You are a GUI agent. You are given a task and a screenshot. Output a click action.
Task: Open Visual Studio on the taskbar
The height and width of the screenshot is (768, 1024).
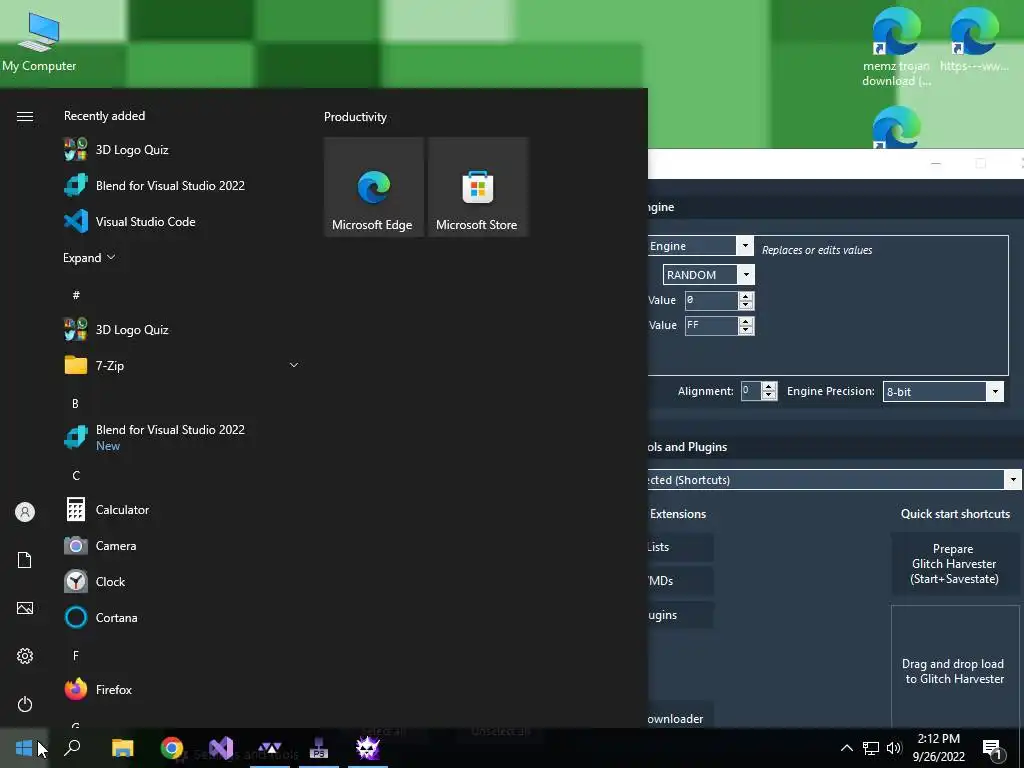pyautogui.click(x=221, y=748)
